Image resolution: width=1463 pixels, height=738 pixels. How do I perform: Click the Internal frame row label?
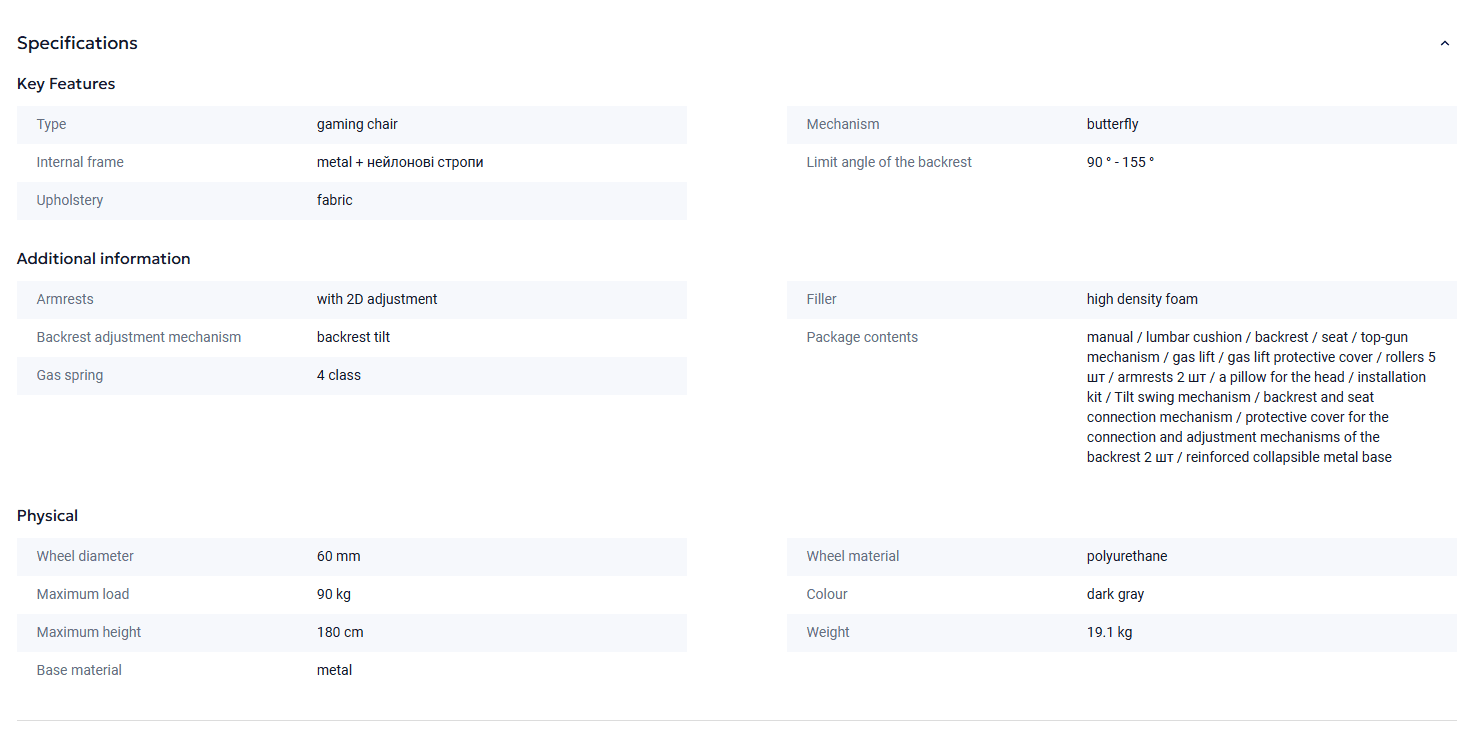80,162
